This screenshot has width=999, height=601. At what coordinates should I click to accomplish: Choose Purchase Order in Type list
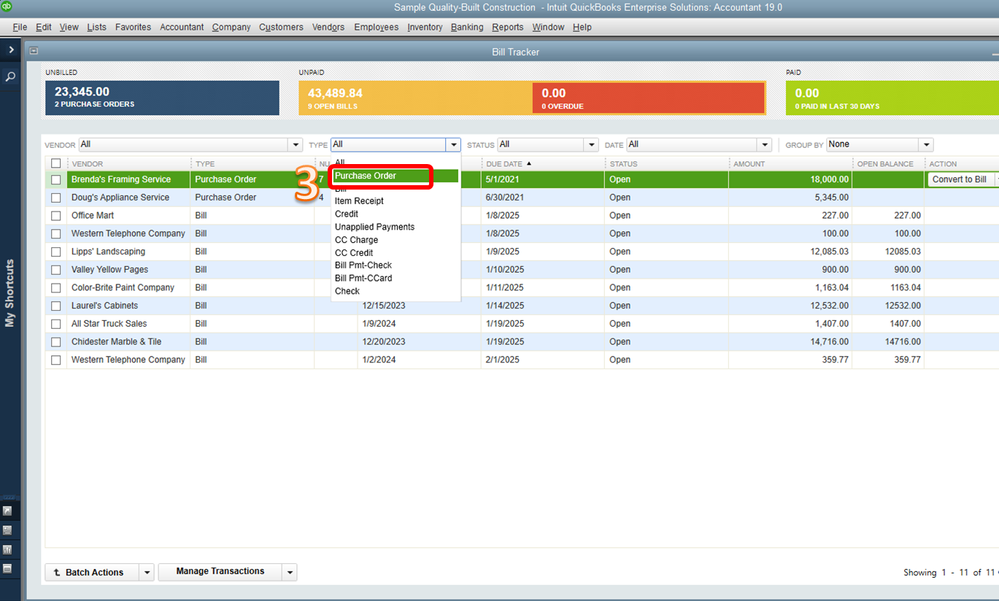click(365, 176)
